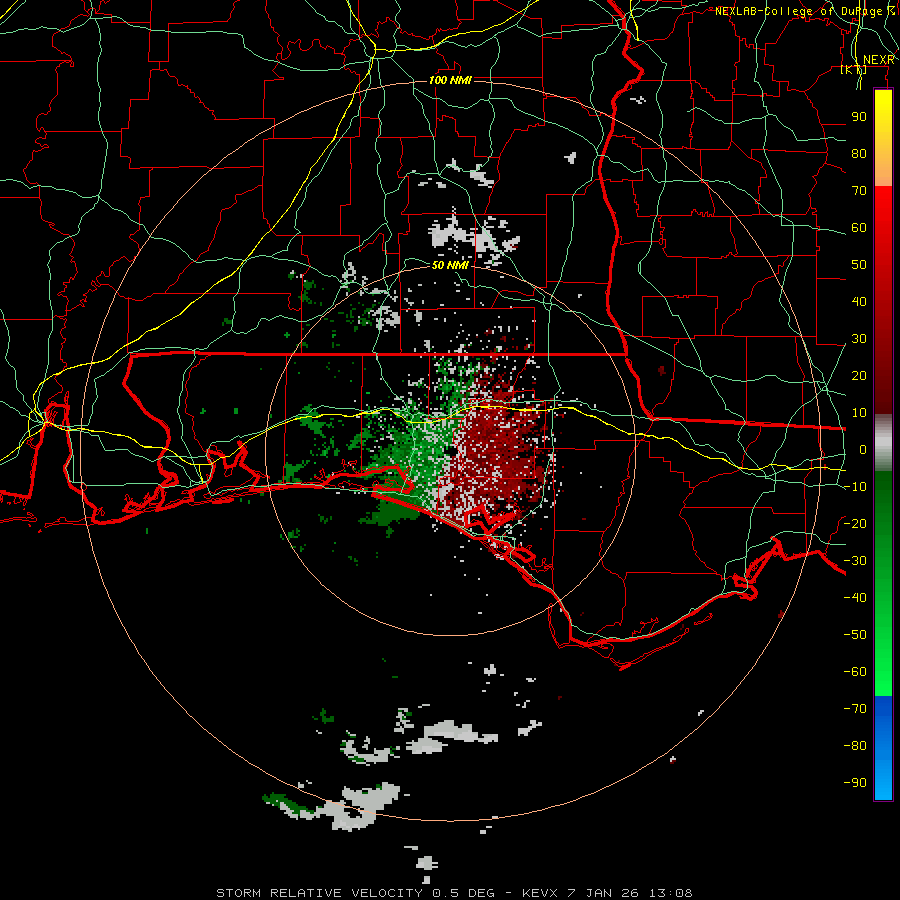This screenshot has width=900, height=900.
Task: Click the blue bottom segment of color bar
Action: pos(883,748)
